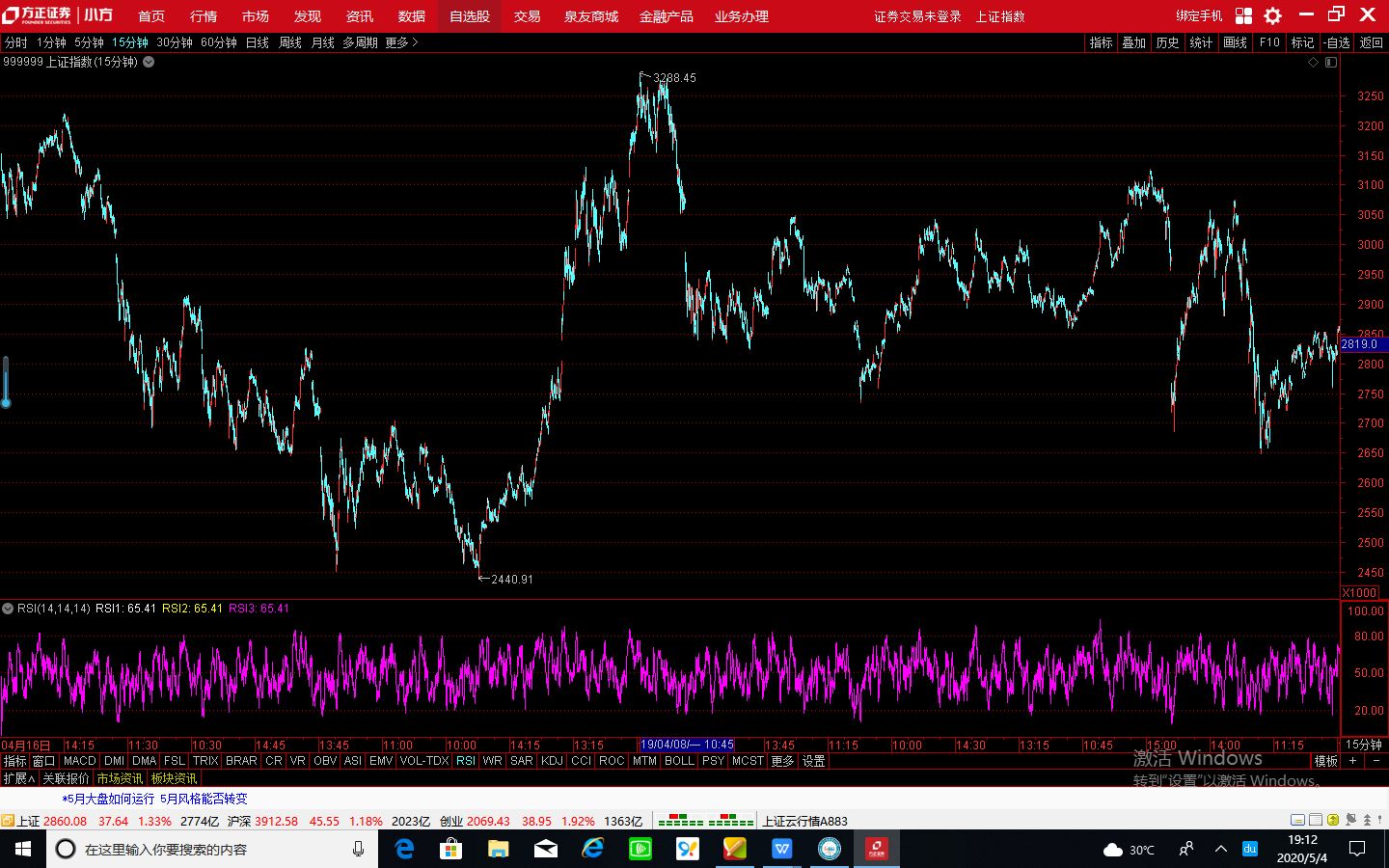Select the CCI indicator
Screen dimensions: 1389x868
coord(581,761)
